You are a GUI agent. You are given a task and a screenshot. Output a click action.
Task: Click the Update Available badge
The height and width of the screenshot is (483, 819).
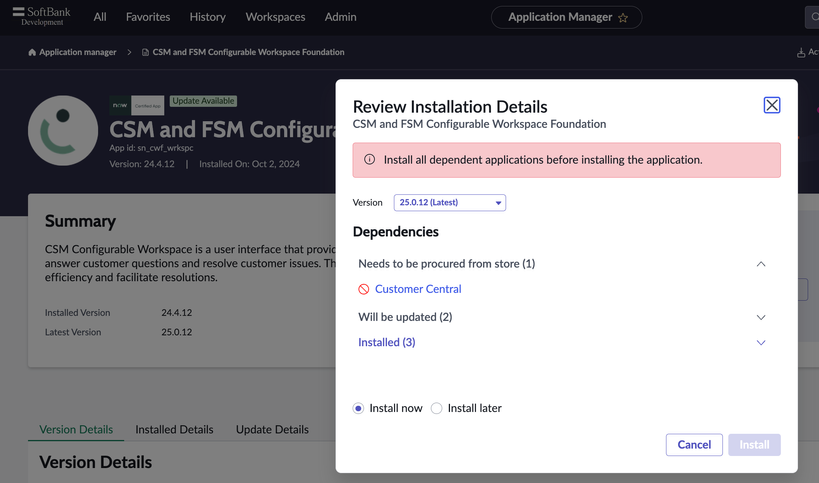pyautogui.click(x=203, y=101)
